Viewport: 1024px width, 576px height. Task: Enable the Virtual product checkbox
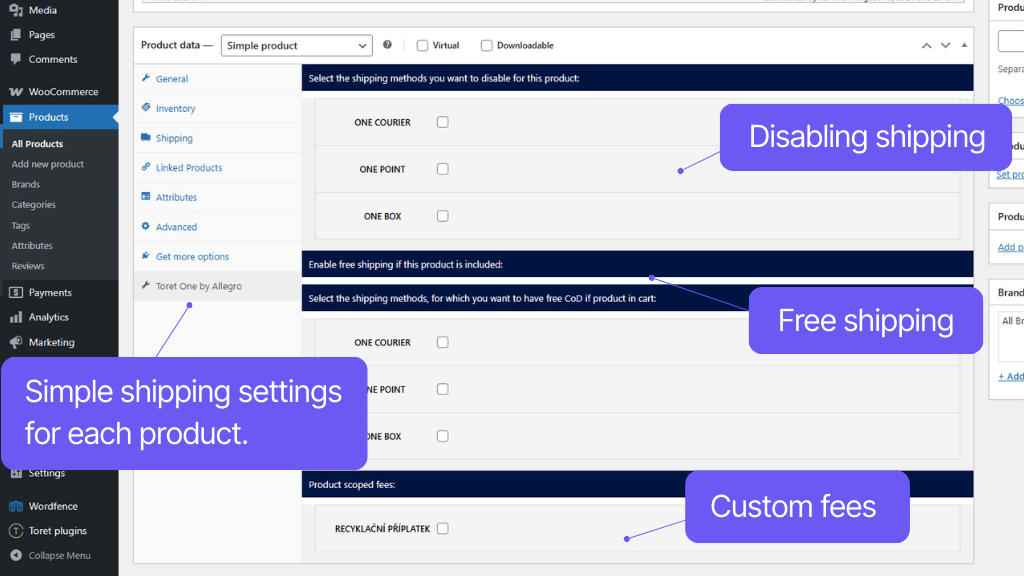pos(423,45)
